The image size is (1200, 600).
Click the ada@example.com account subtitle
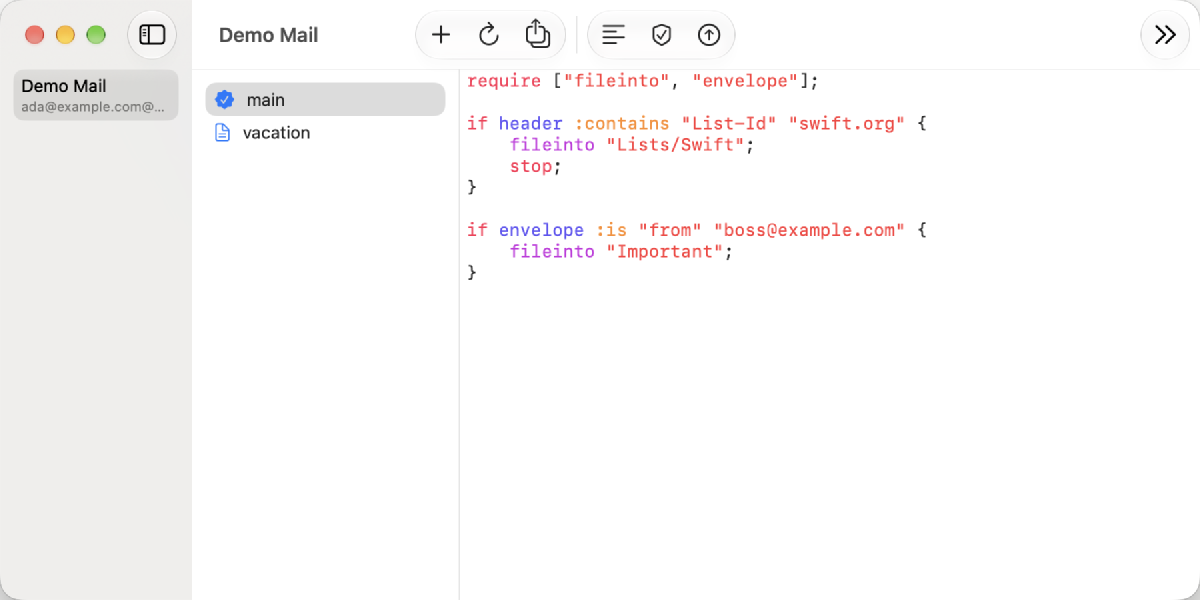pos(93,106)
